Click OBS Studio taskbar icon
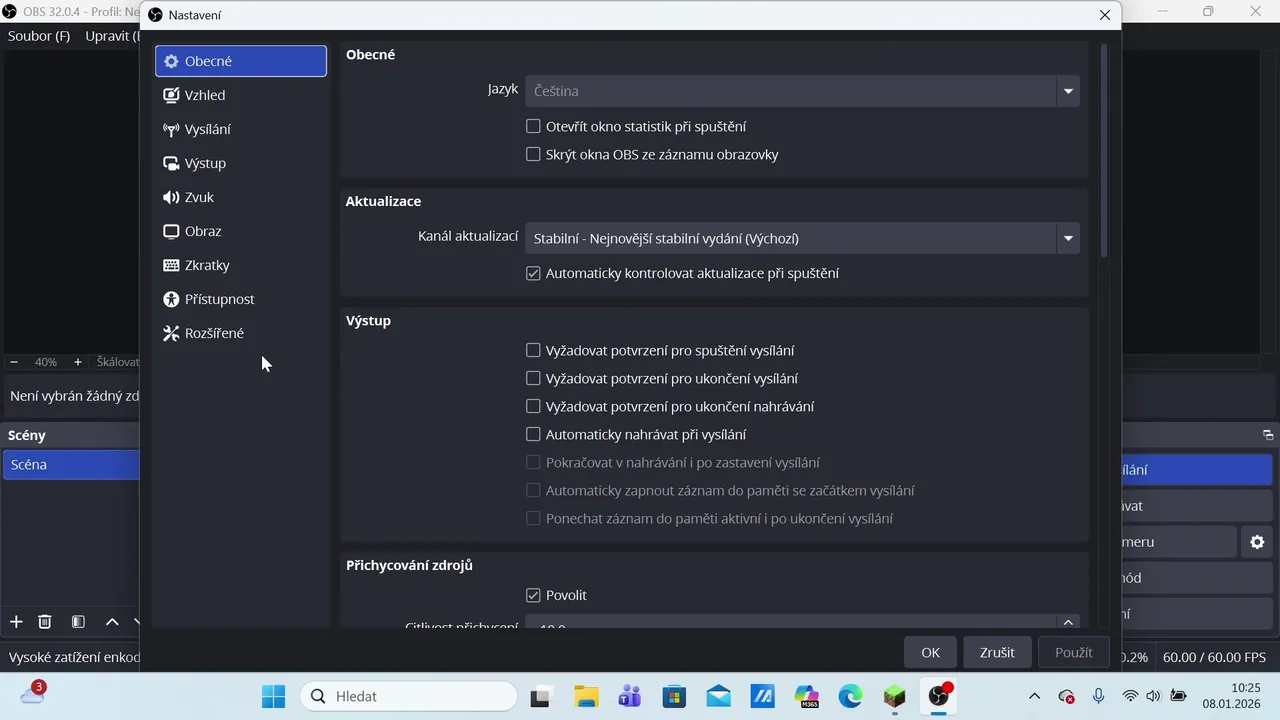Viewport: 1280px width, 720px height. coord(938,696)
